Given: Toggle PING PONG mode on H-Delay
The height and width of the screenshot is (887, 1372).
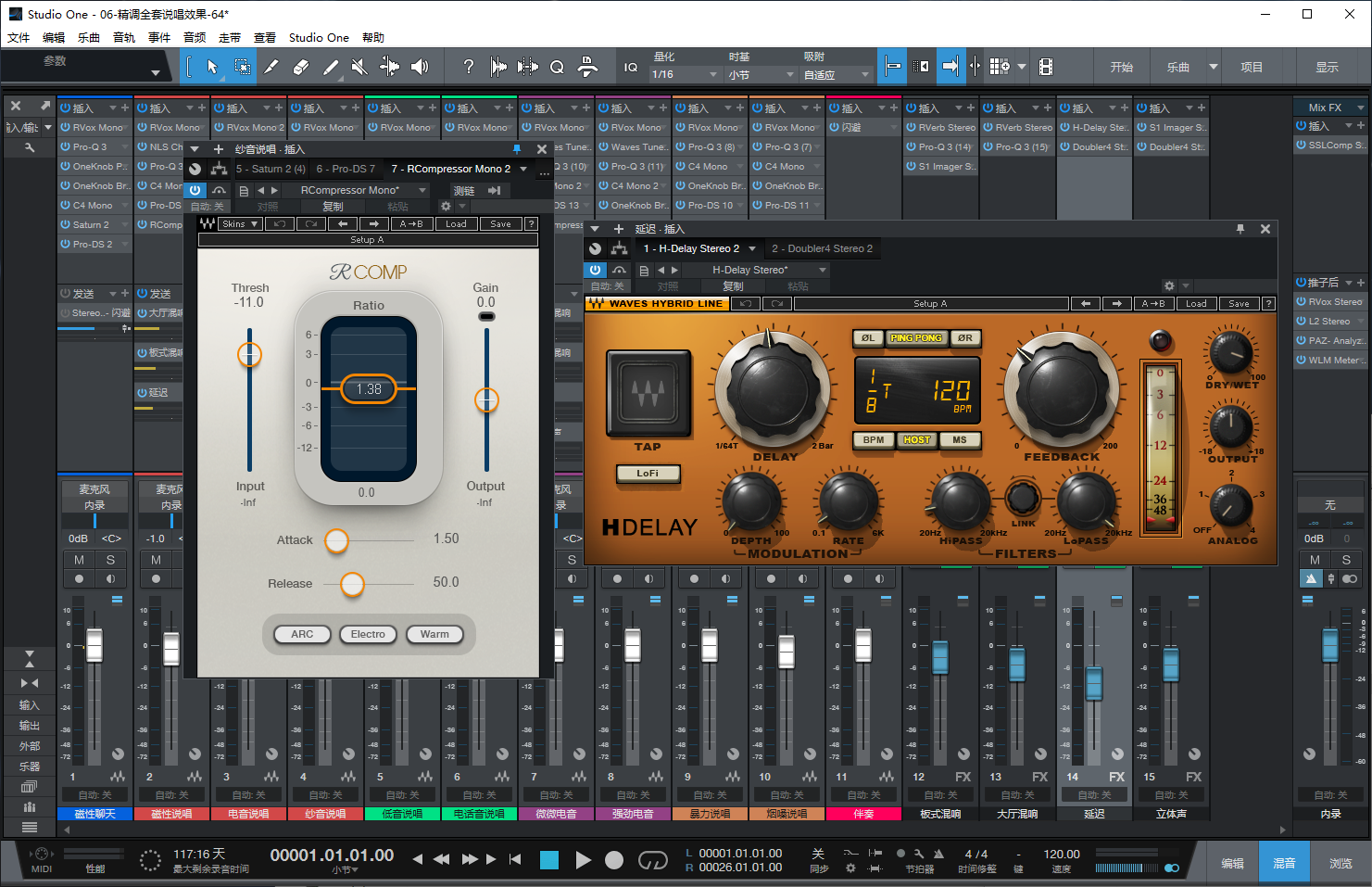Looking at the screenshot, I should (x=915, y=338).
